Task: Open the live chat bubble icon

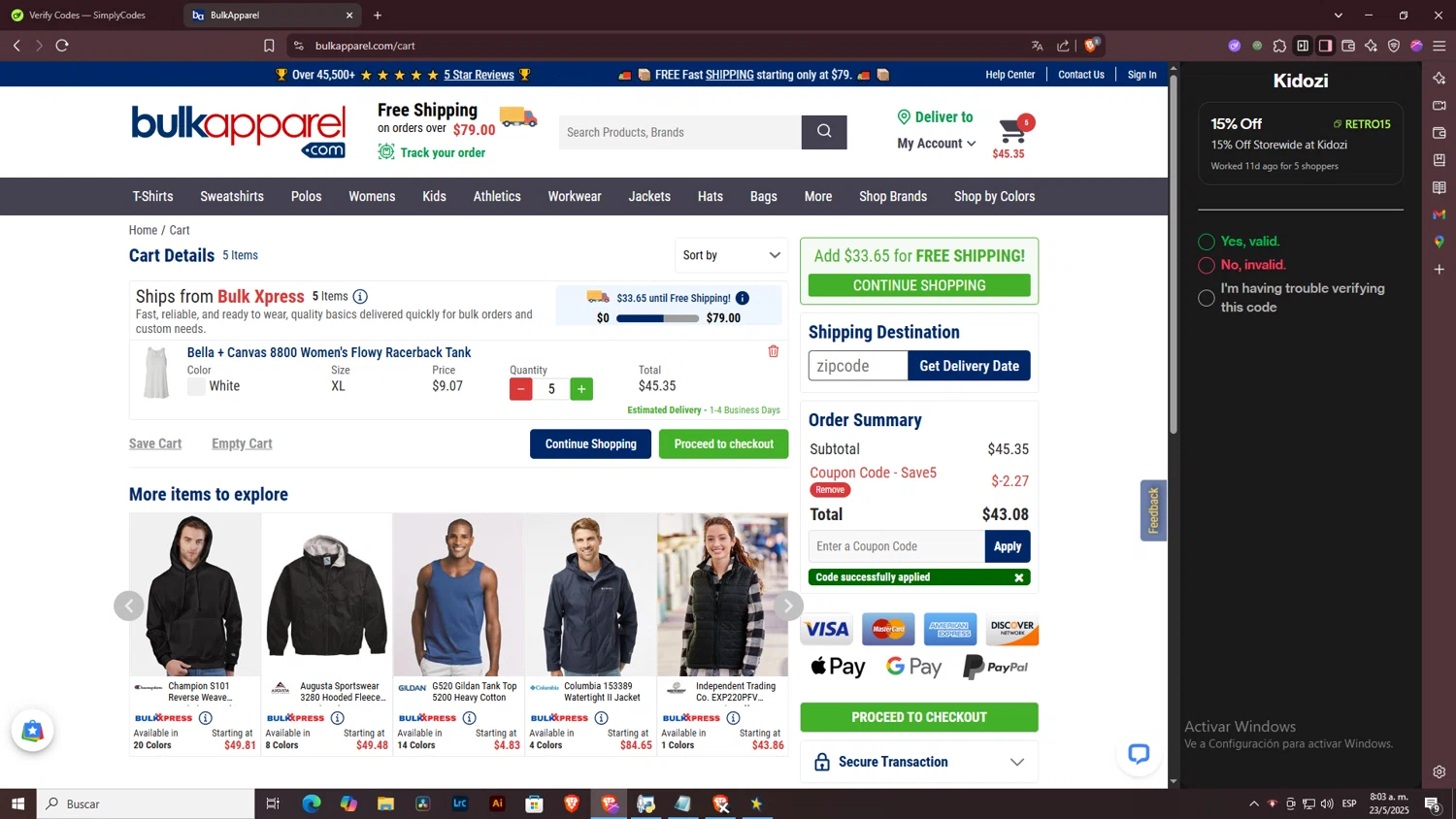Action: (x=1139, y=754)
